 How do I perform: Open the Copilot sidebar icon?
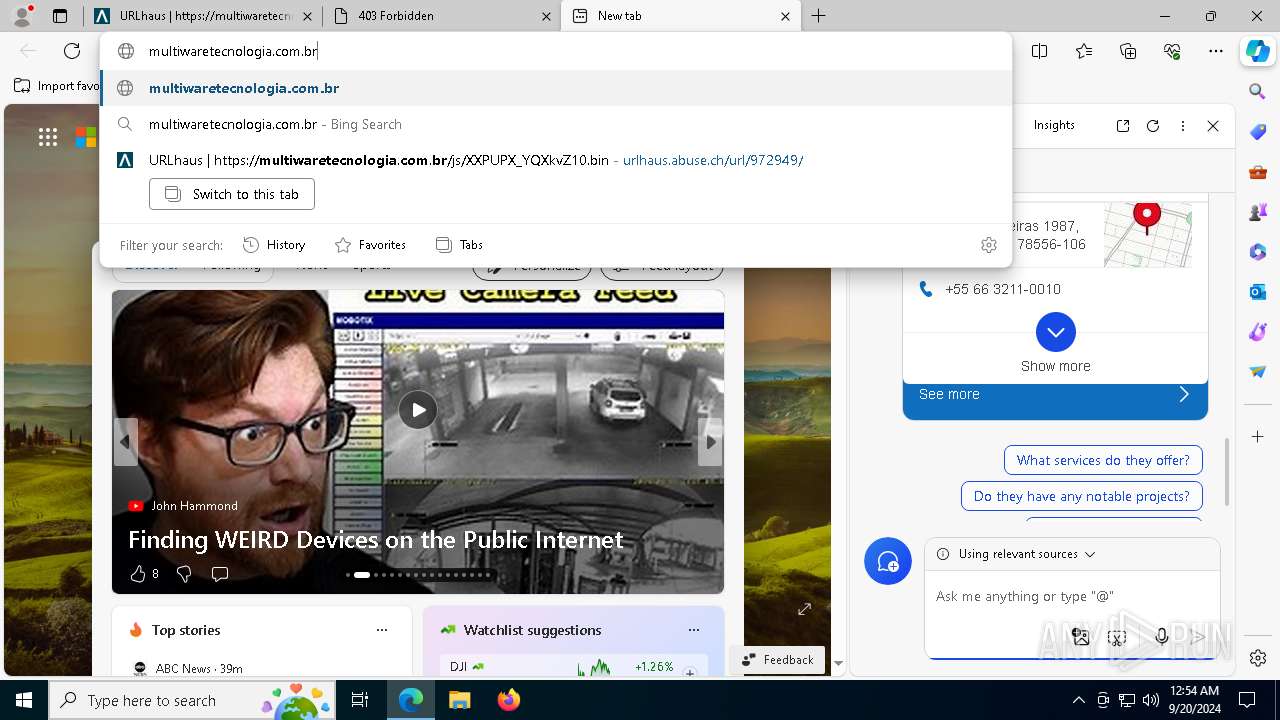[x=1257, y=51]
